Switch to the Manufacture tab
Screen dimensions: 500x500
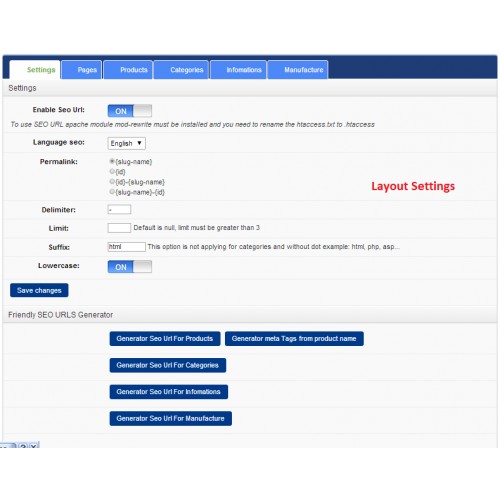(298, 70)
